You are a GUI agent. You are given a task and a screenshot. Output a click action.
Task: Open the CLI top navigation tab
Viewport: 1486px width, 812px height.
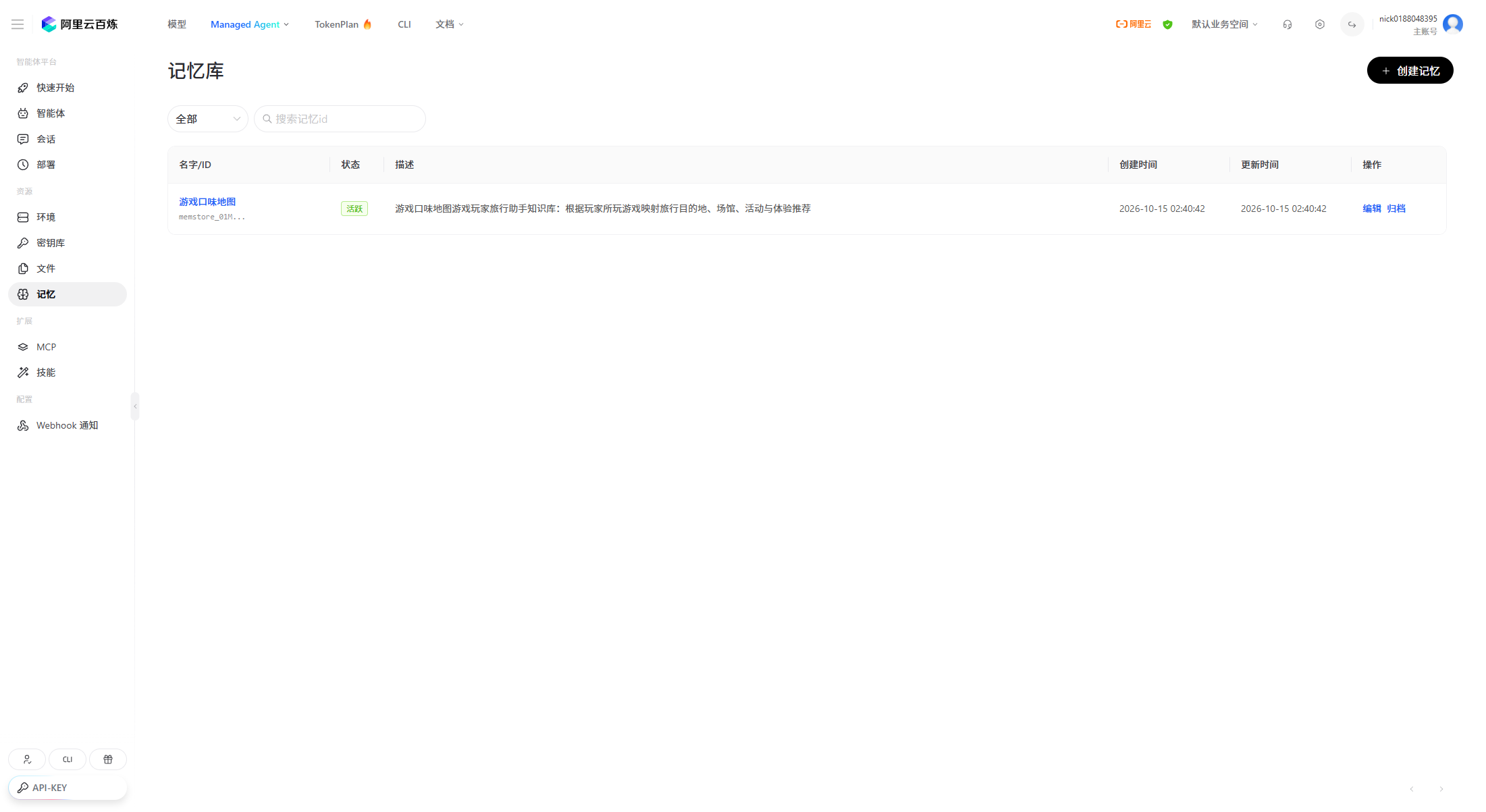click(404, 24)
